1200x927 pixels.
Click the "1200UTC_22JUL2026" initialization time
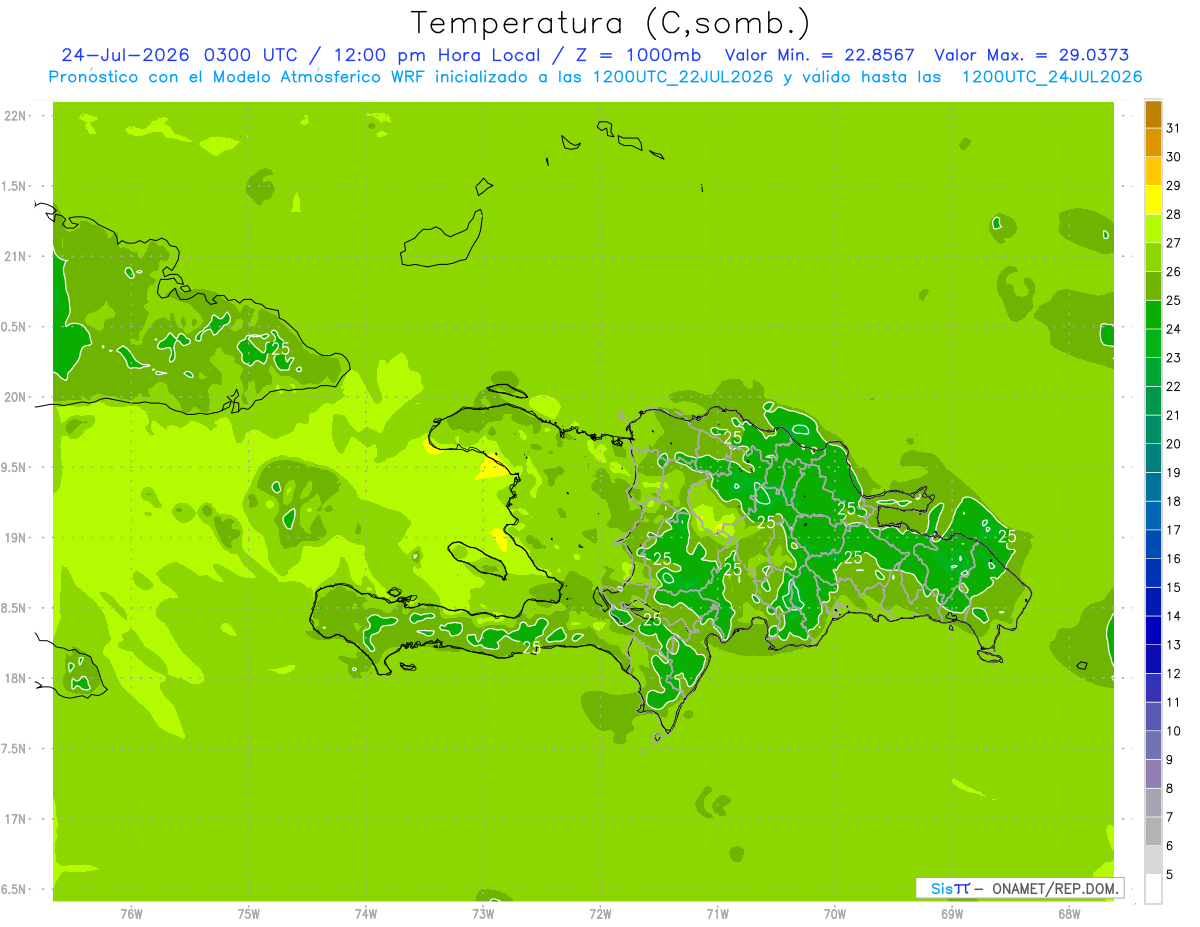click(x=683, y=77)
